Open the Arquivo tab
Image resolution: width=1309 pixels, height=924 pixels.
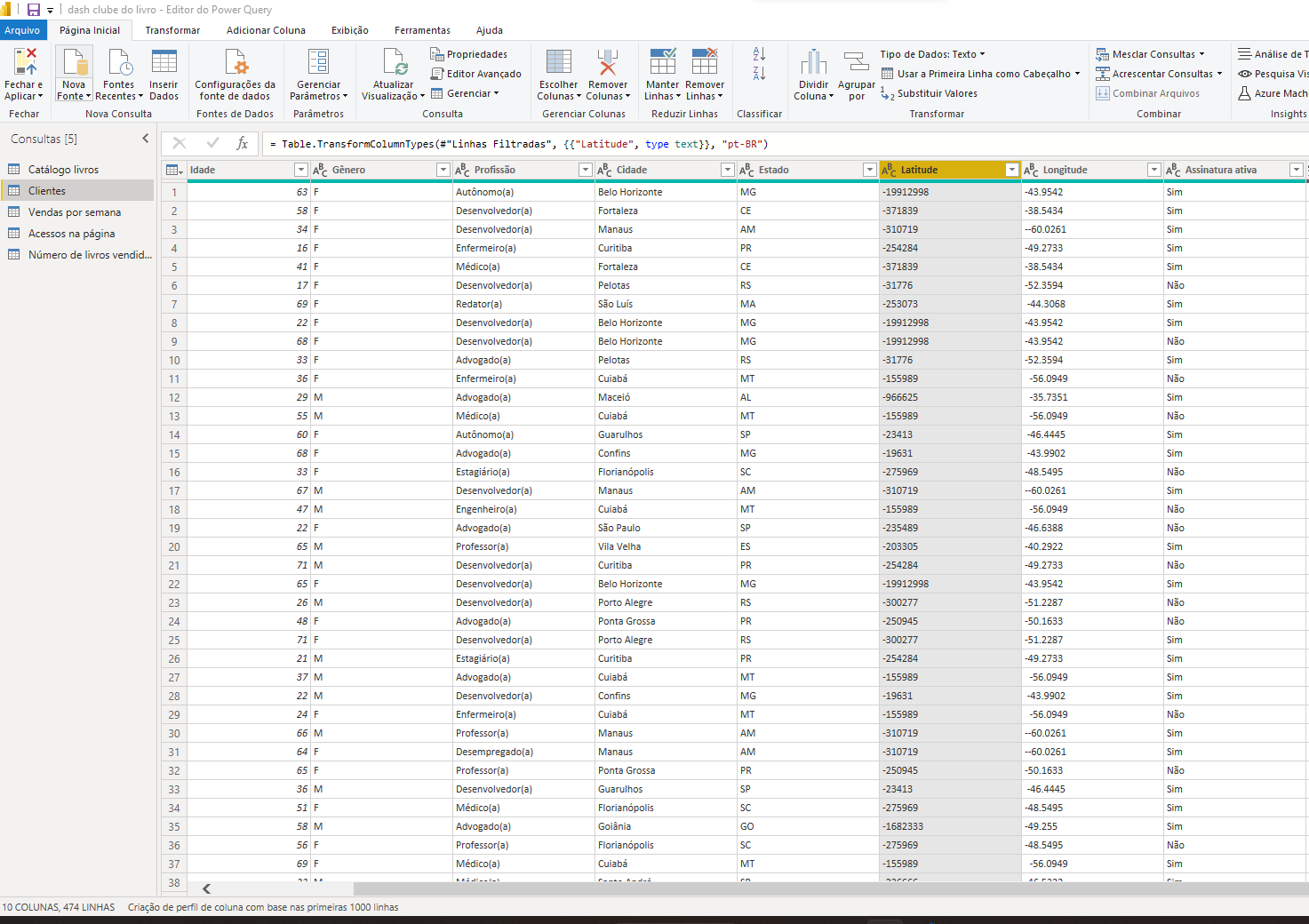click(22, 30)
